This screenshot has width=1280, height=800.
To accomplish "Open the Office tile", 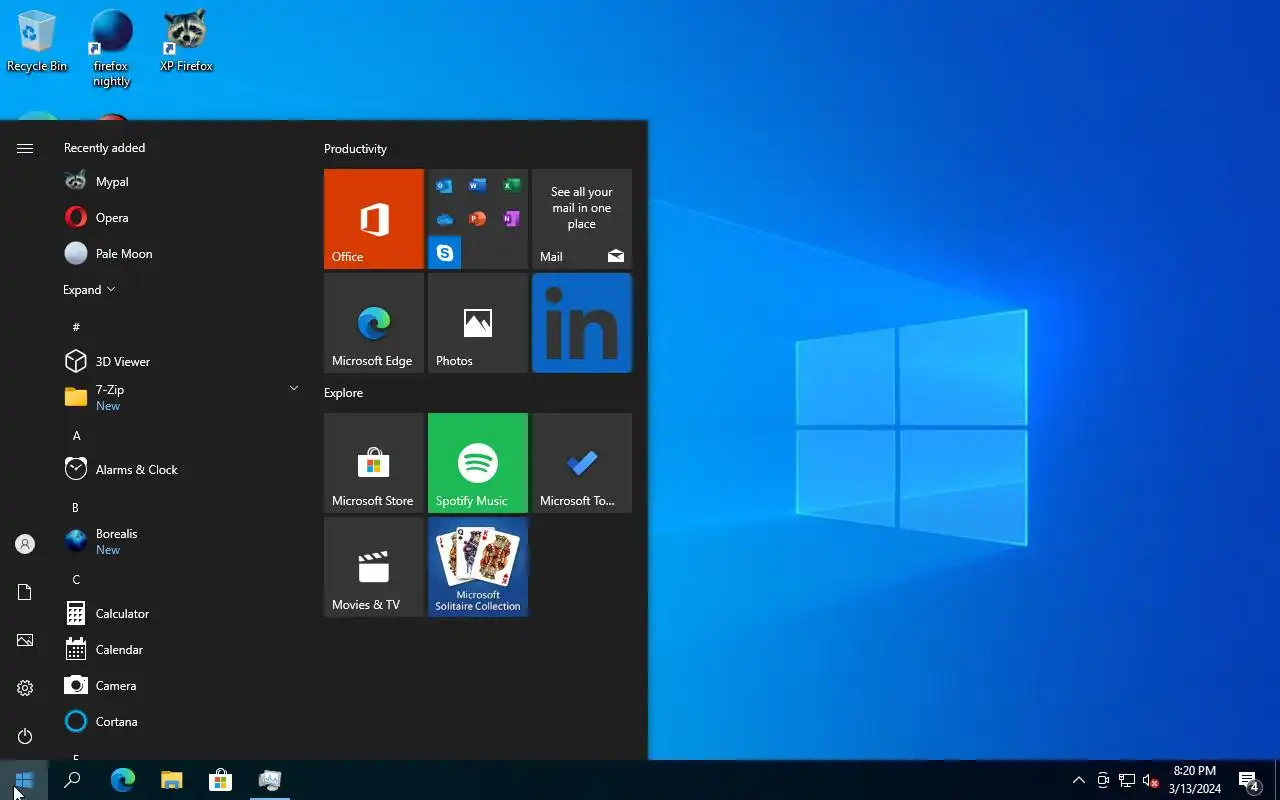I will point(374,219).
